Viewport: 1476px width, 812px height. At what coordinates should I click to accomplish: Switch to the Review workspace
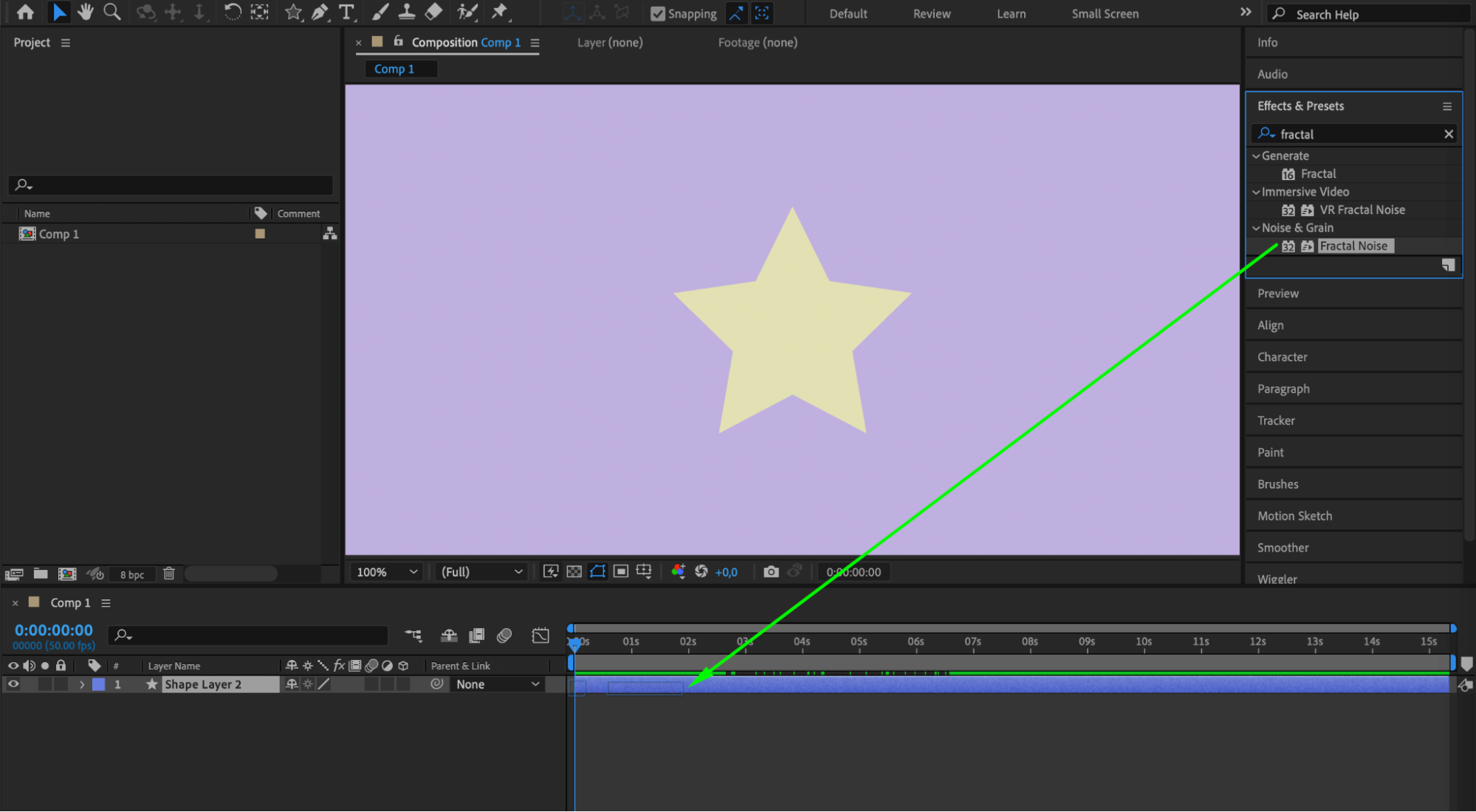click(x=931, y=13)
